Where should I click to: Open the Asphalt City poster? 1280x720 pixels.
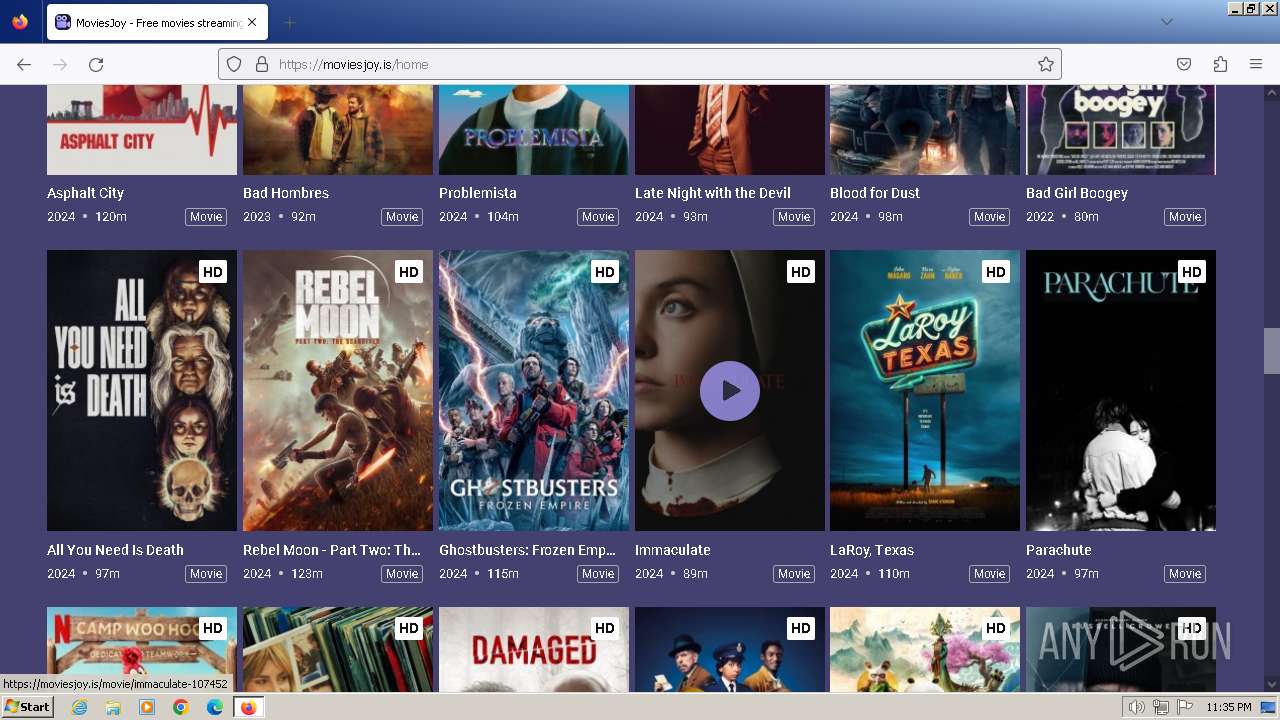pyautogui.click(x=142, y=130)
